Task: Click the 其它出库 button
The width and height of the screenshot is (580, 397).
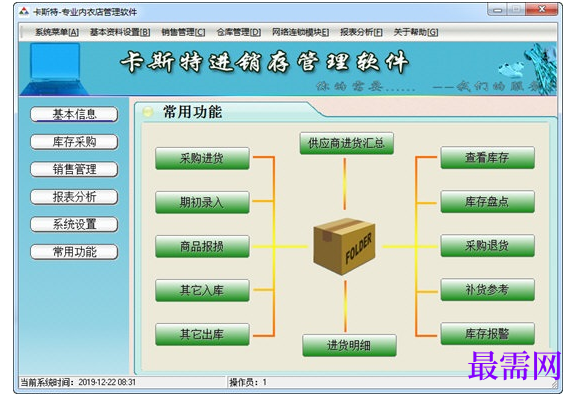Action: [x=202, y=334]
